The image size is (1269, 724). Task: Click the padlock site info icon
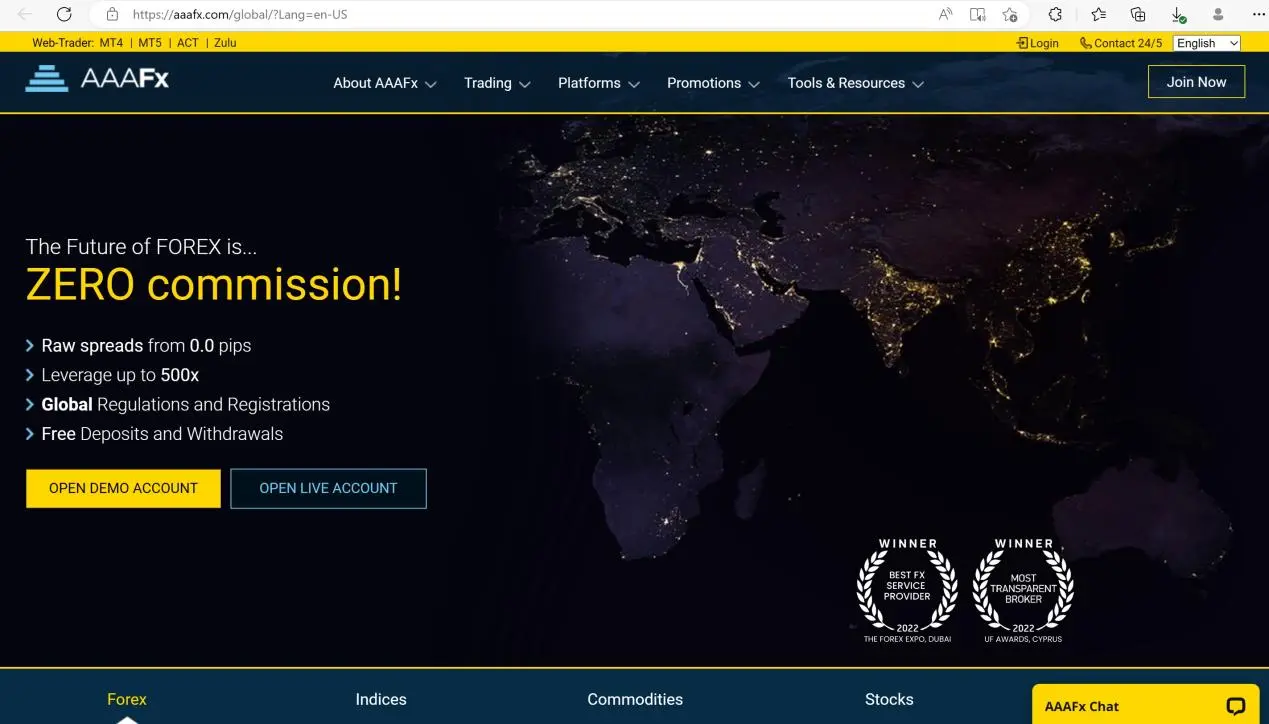click(x=112, y=14)
